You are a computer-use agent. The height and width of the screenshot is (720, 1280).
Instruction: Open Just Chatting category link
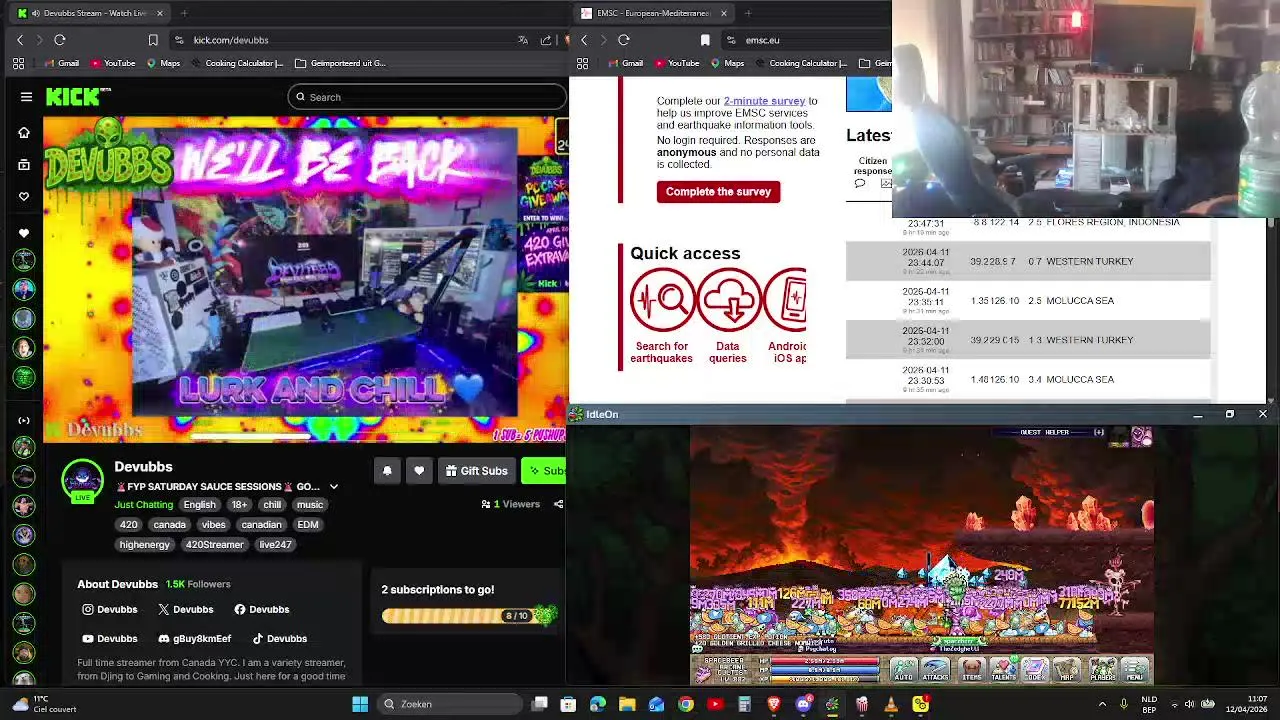tap(144, 505)
